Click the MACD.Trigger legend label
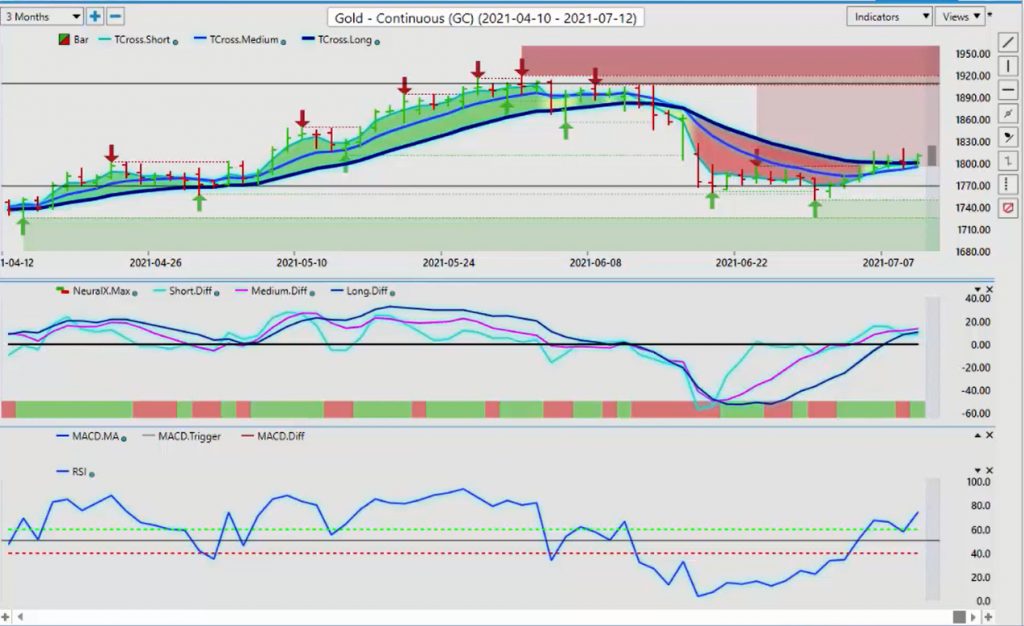Screen dimensions: 1024x626 tap(189, 436)
